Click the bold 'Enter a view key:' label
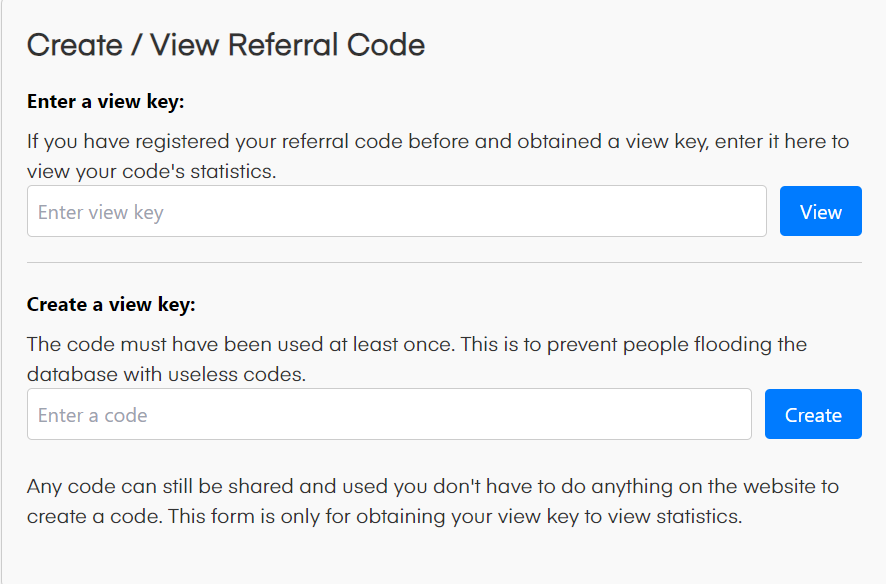 click(106, 101)
